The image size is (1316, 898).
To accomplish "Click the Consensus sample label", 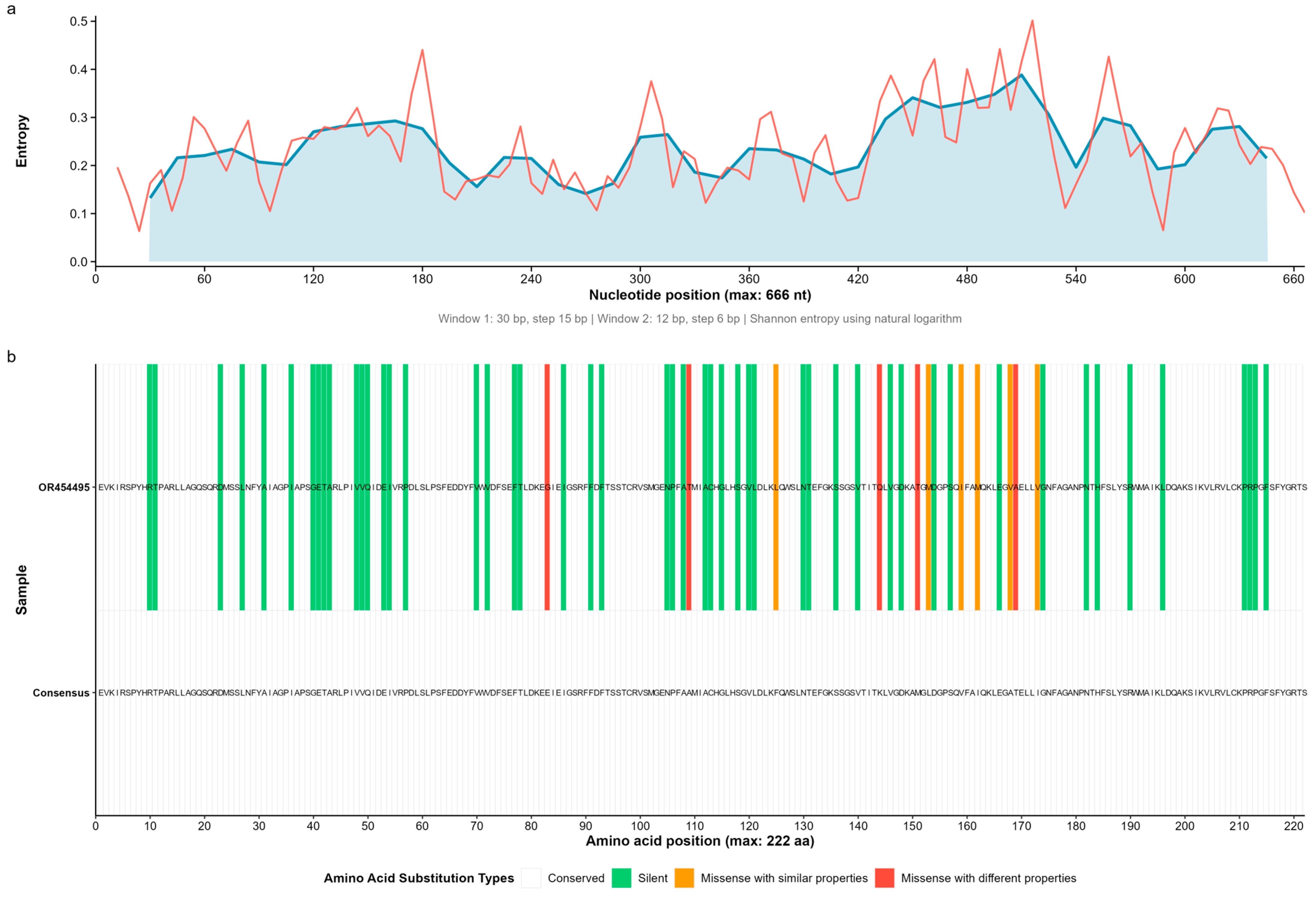I will [x=61, y=693].
